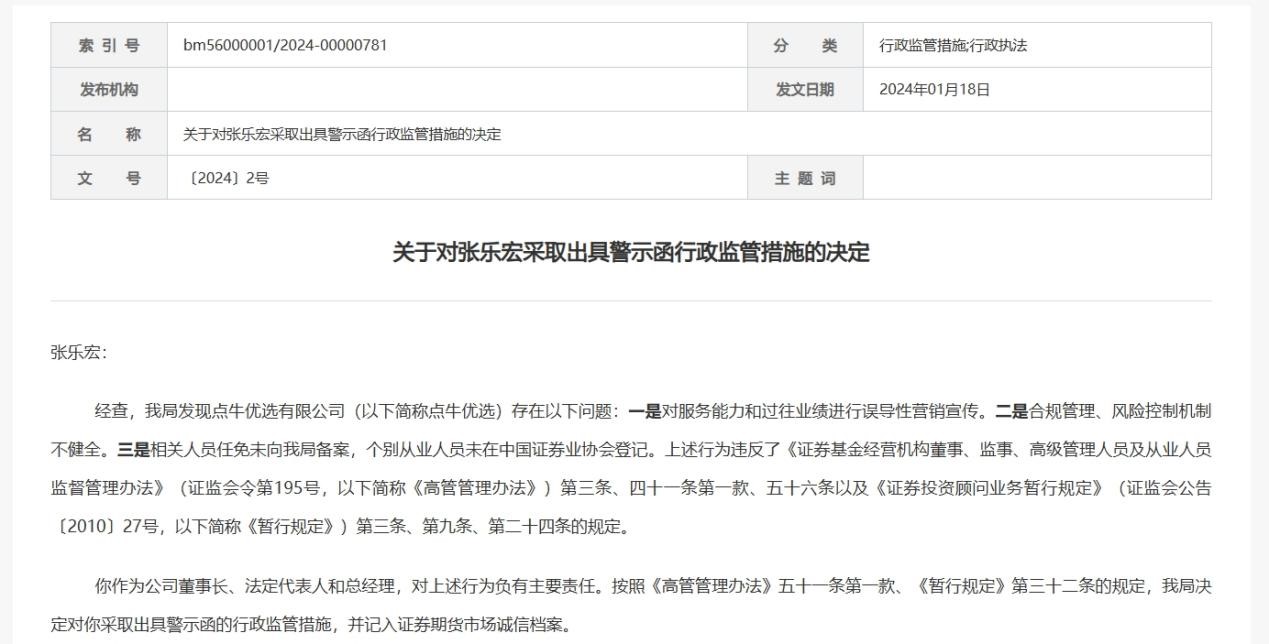
Task: Click the 发布机构 label cell
Action: coord(108,90)
